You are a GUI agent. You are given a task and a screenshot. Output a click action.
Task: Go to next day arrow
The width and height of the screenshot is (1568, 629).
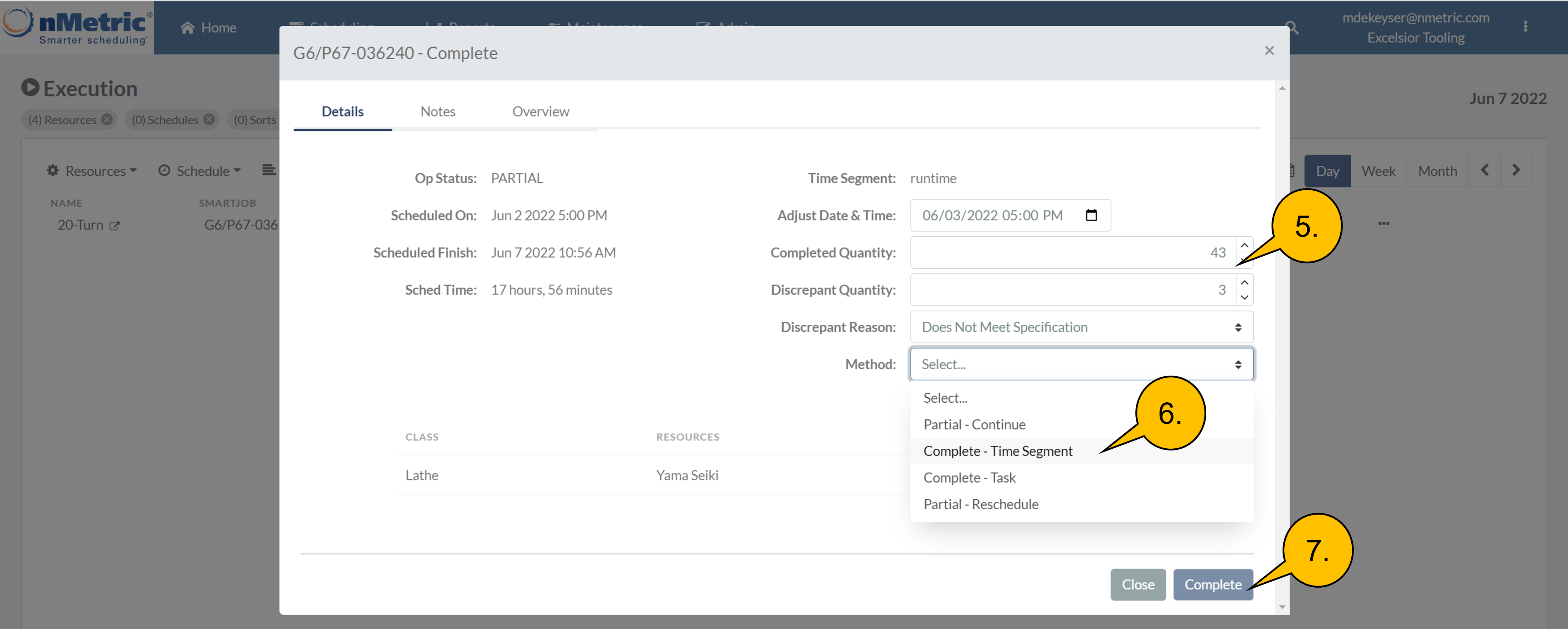pyautogui.click(x=1516, y=170)
